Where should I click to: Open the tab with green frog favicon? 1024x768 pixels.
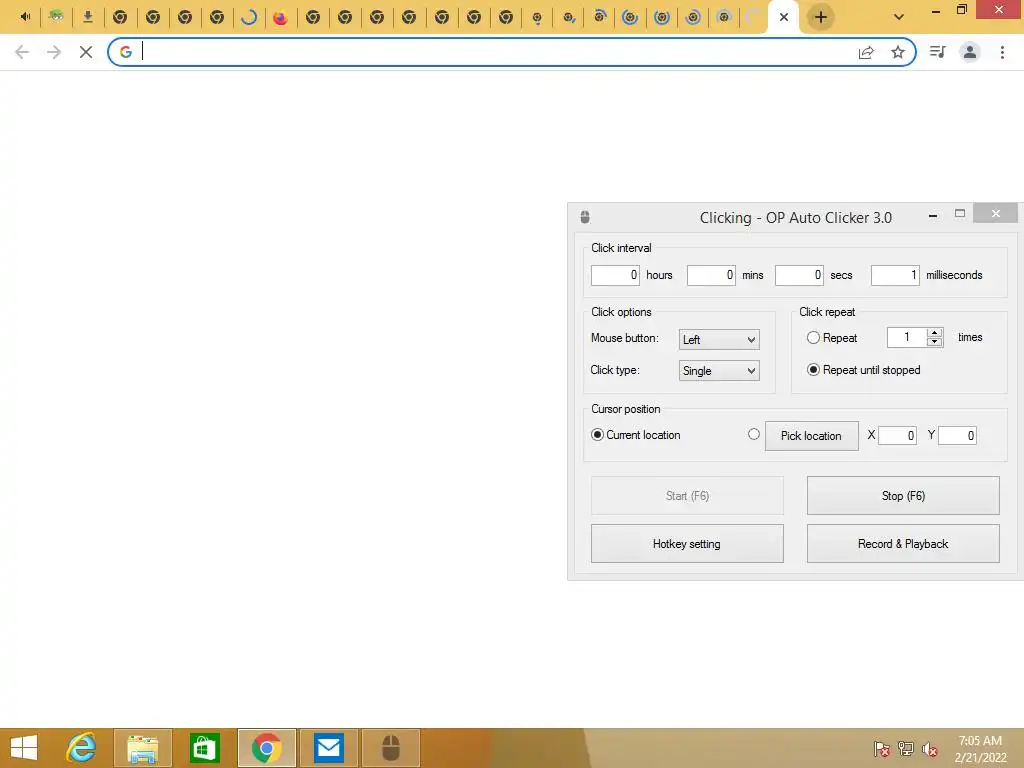(56, 17)
